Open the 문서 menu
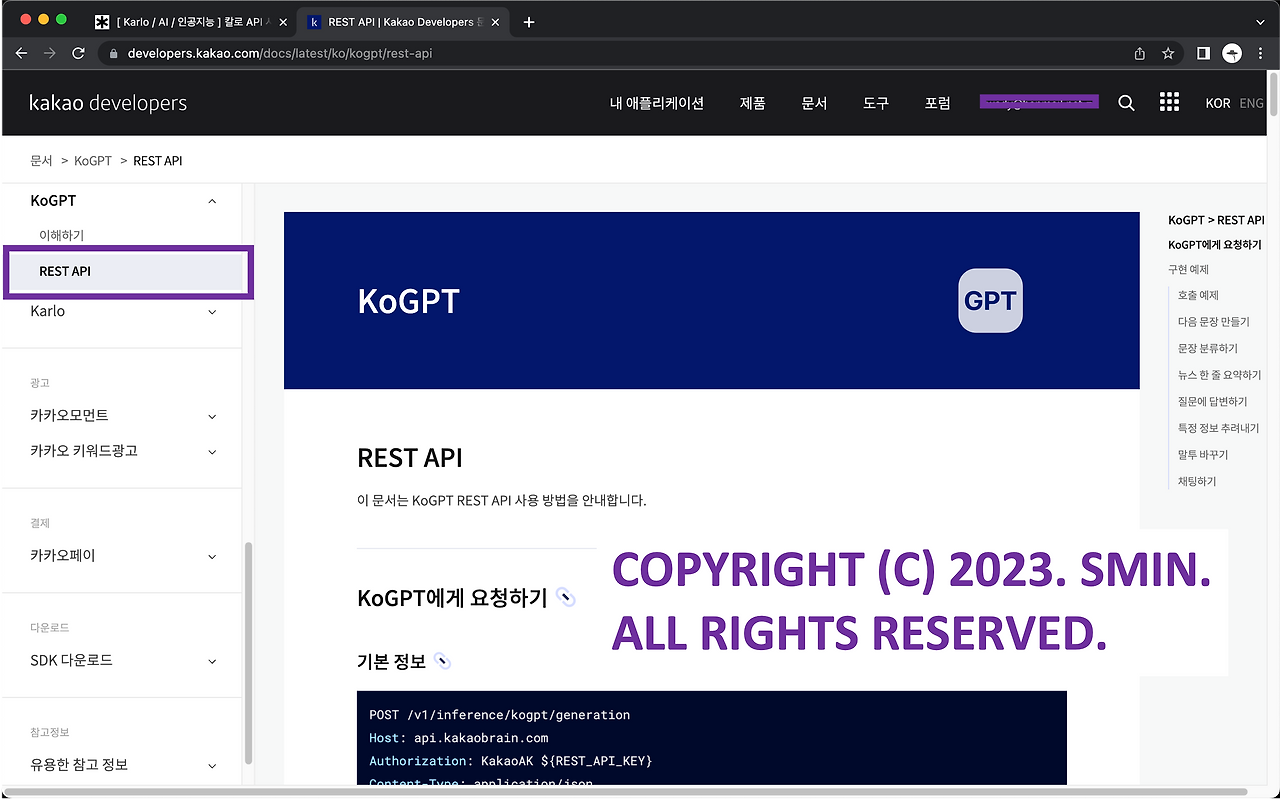This screenshot has width=1280, height=799. [814, 103]
